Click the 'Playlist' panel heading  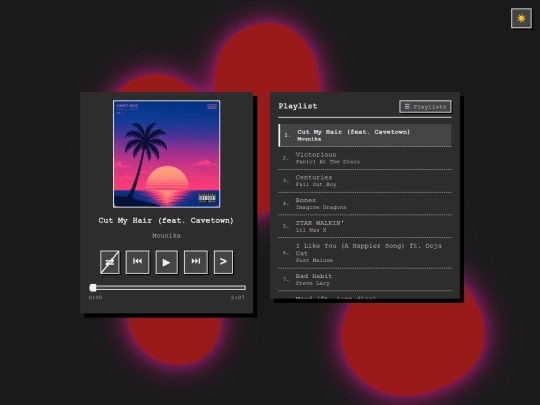click(298, 106)
